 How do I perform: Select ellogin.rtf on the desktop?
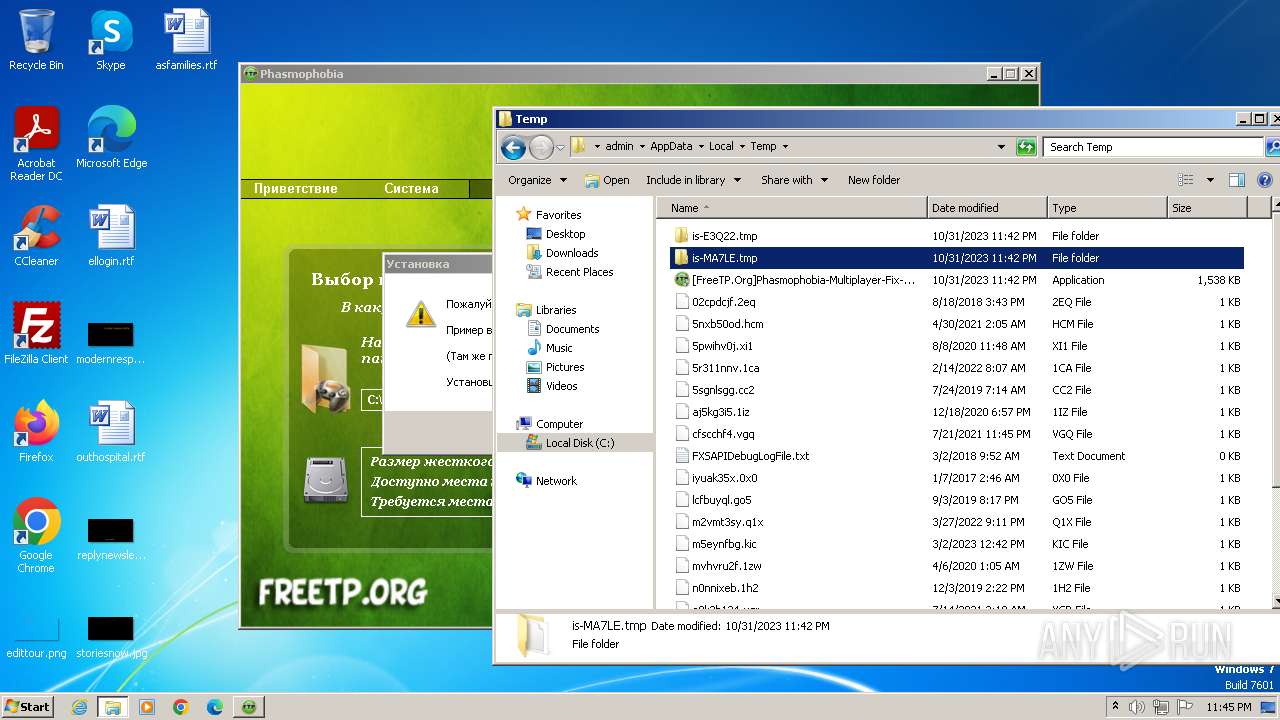point(111,236)
